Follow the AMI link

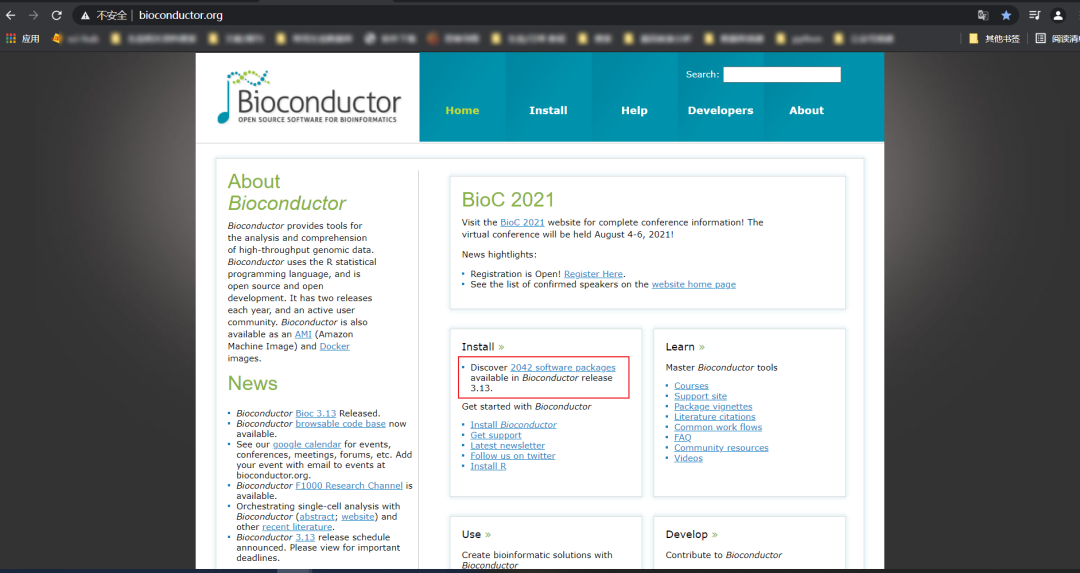pyautogui.click(x=303, y=334)
